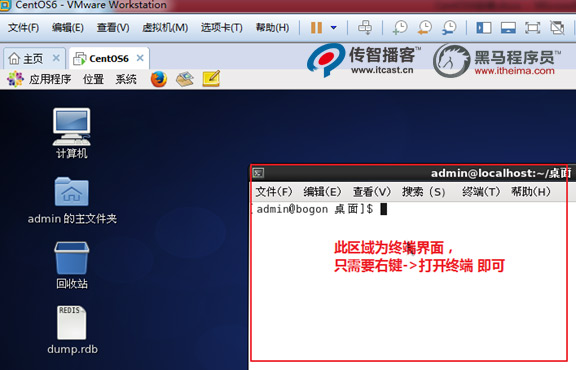Close the CentOS6 tab
Viewport: 576px width, 370px height.
tap(140, 58)
